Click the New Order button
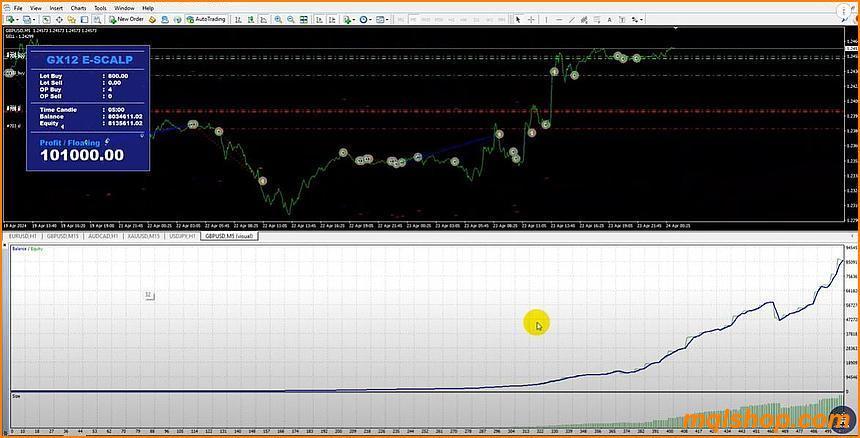Image resolution: width=860 pixels, height=438 pixels. (126, 19)
